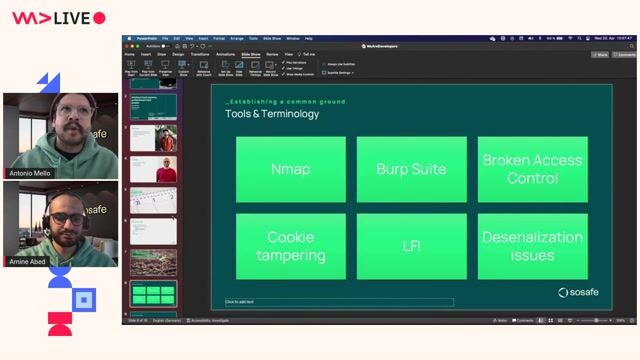The image size is (640, 360).
Task: Toggle the Play Narrations checkbox
Action: pos(283,62)
